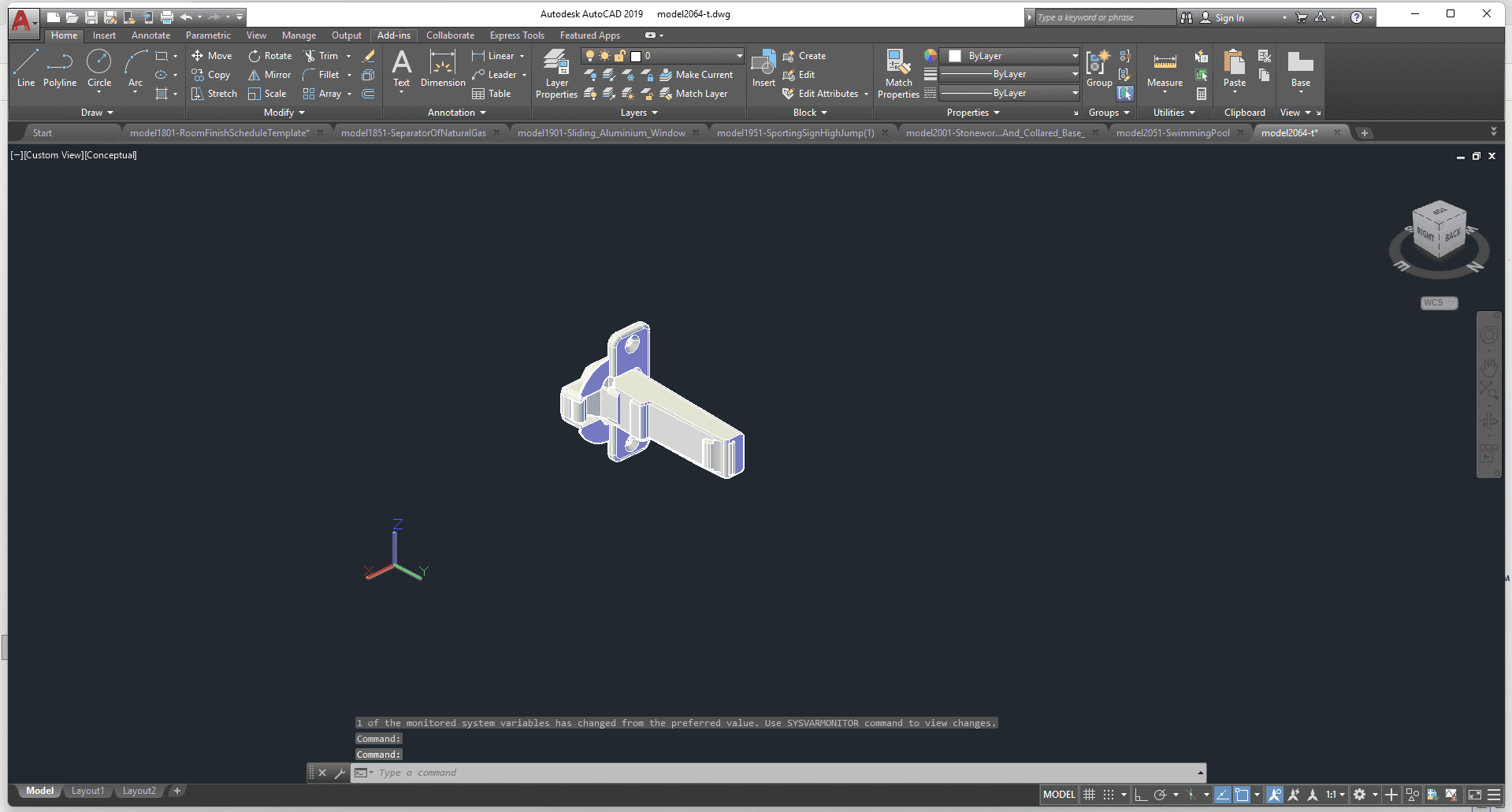
Task: Click the Measure utility icon
Action: tap(1165, 68)
